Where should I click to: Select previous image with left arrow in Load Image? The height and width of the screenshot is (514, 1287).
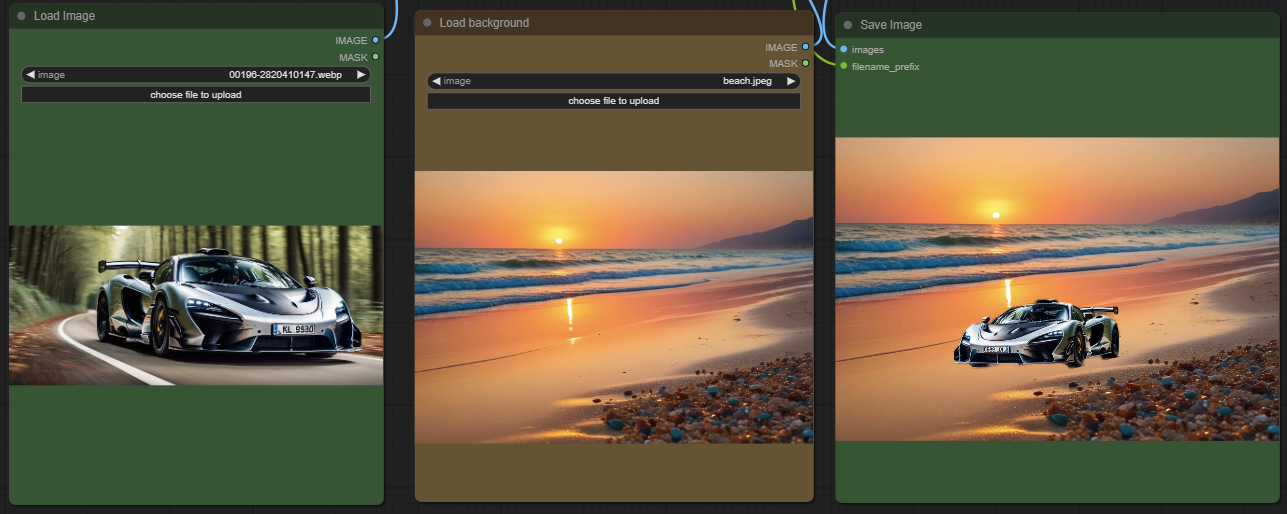(30, 75)
